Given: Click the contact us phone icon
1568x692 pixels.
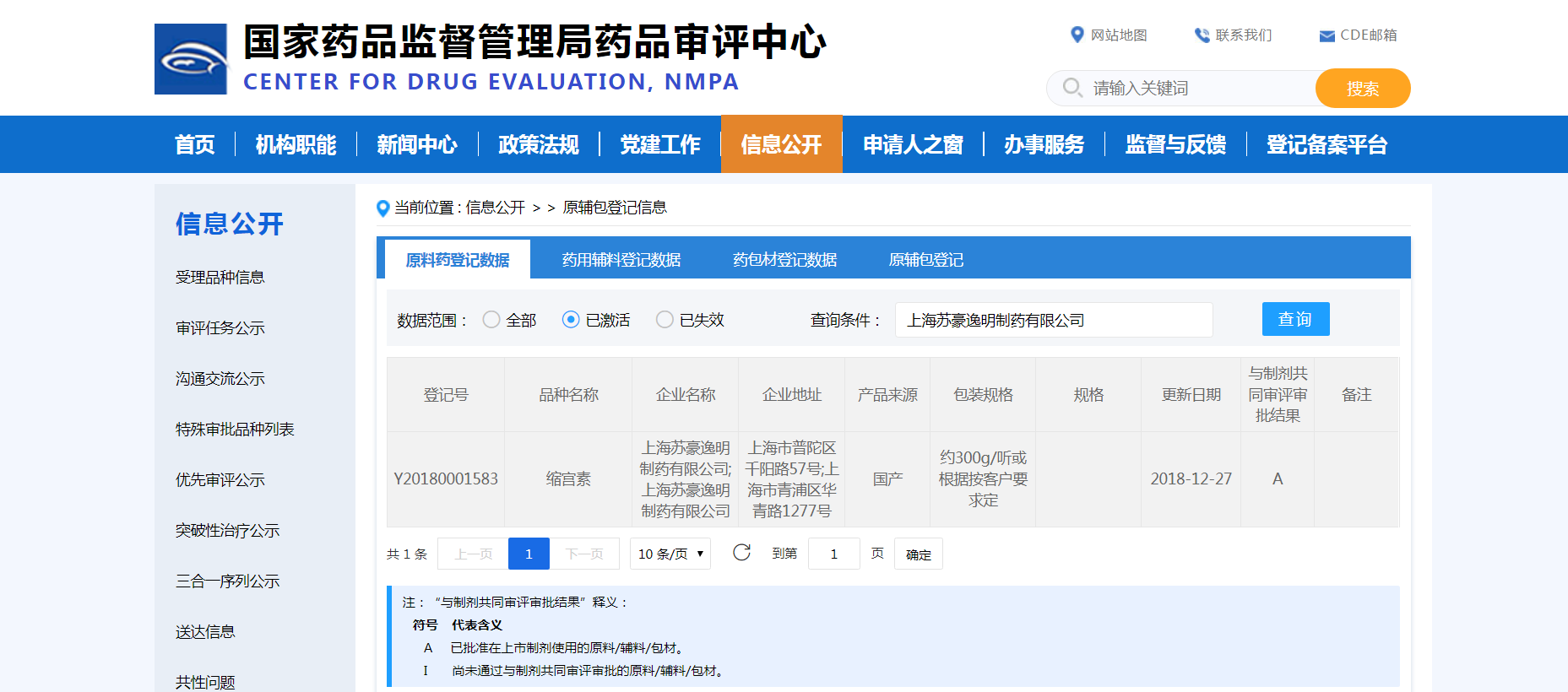Looking at the screenshot, I should 1202,35.
